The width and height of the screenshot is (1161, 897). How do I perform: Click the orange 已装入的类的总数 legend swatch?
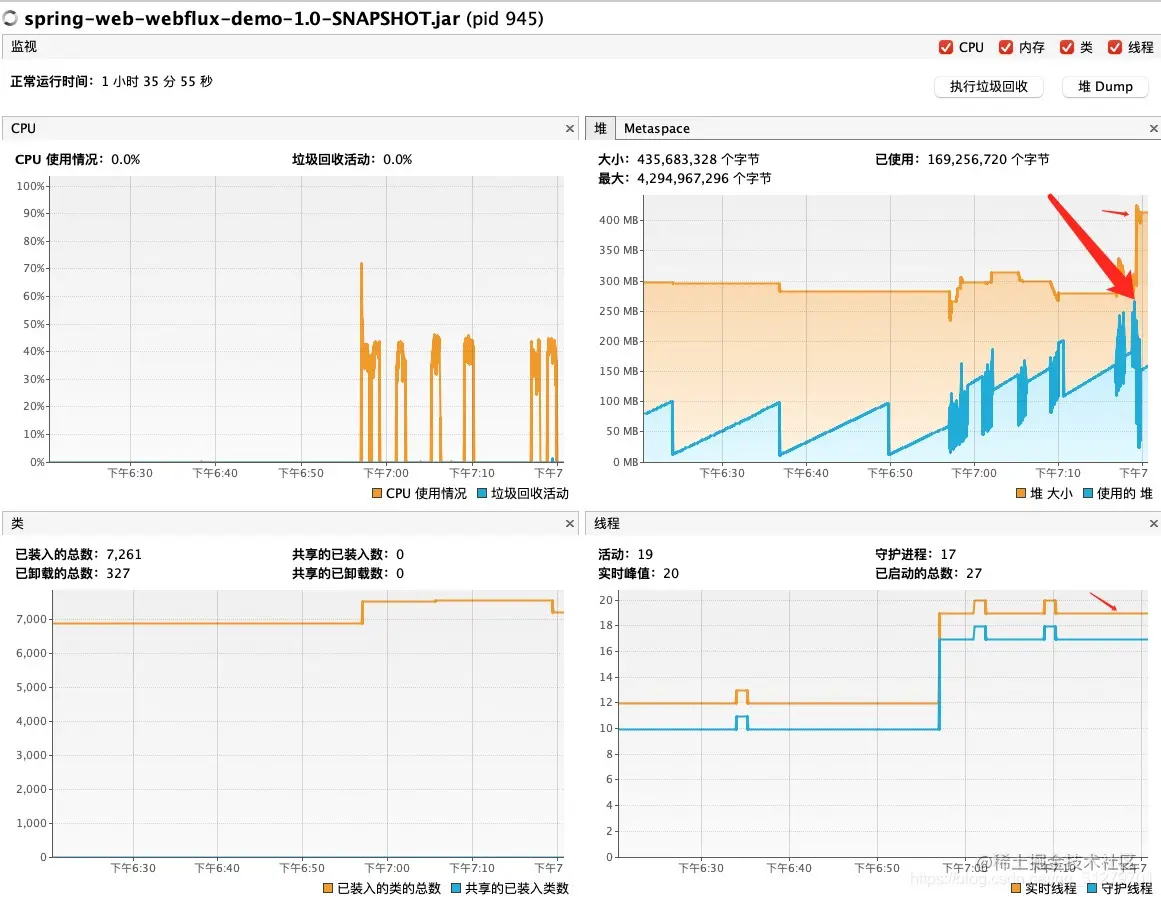328,888
